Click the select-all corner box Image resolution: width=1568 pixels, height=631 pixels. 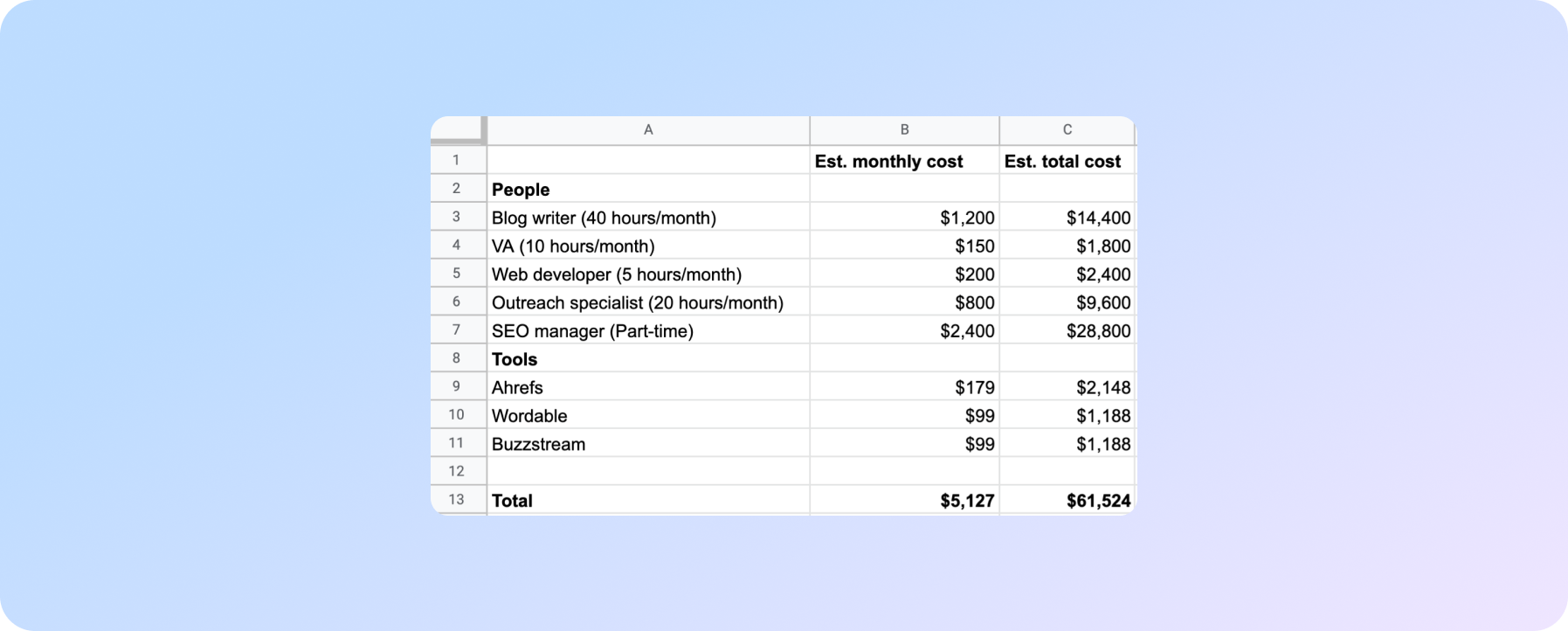pyautogui.click(x=458, y=129)
